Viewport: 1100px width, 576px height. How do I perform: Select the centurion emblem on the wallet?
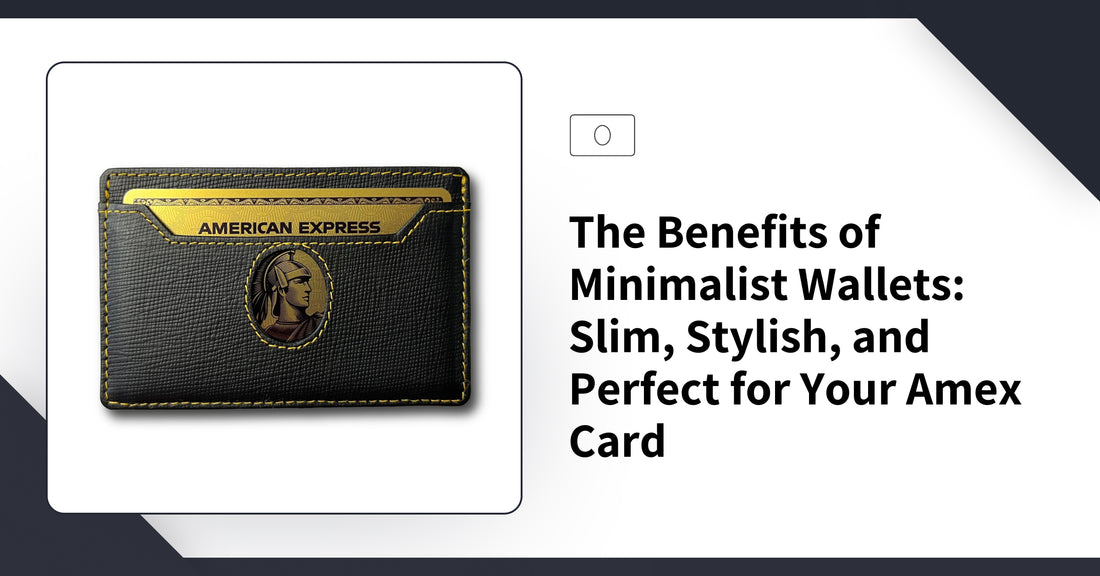pos(289,295)
